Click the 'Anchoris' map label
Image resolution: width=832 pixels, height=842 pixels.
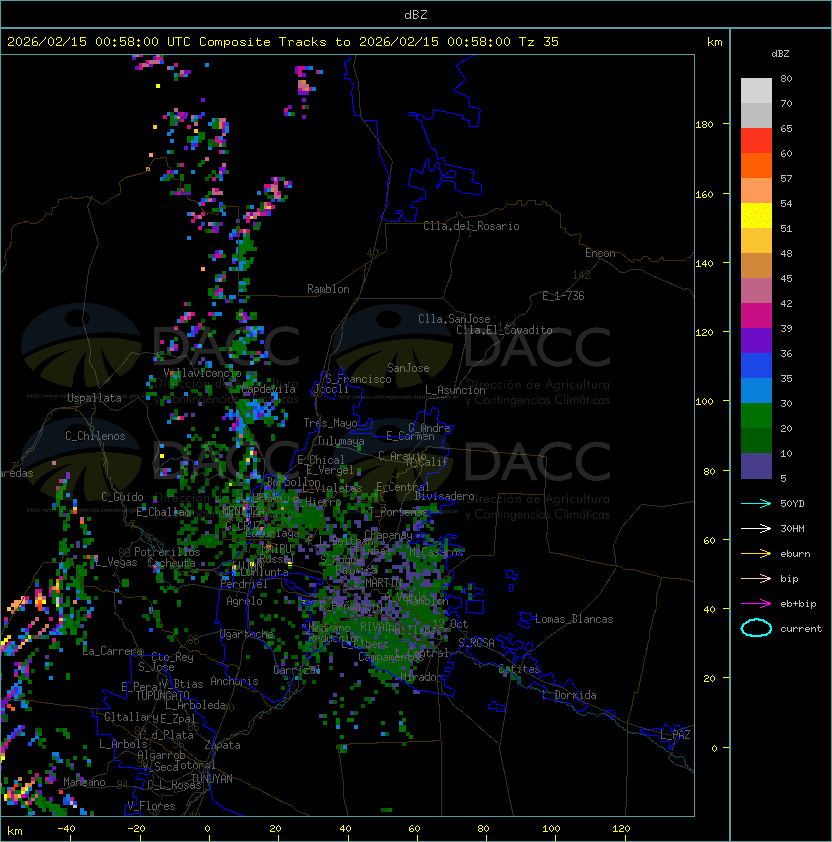[234, 681]
